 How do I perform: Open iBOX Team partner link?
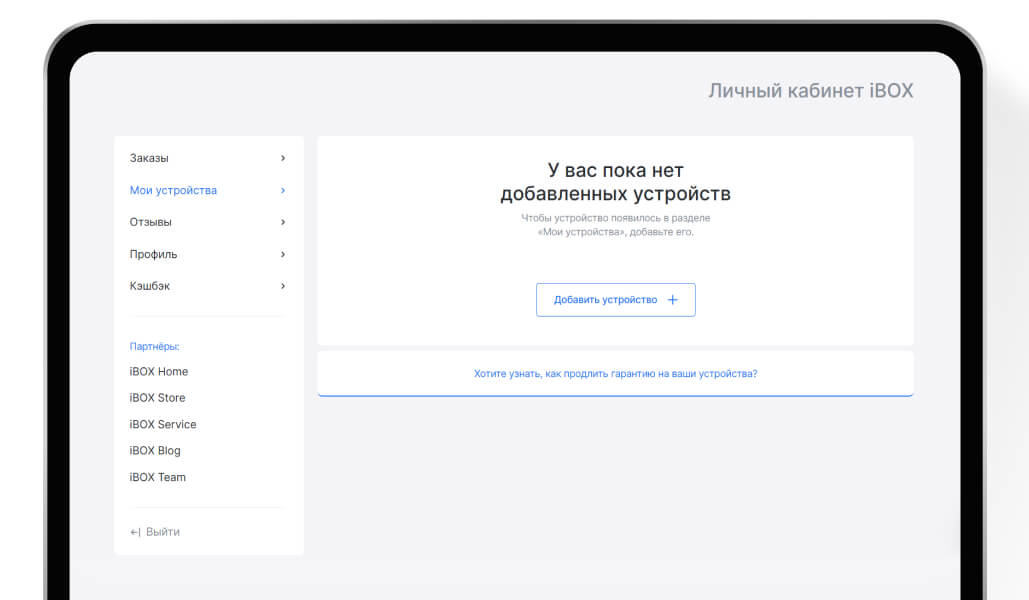[158, 477]
